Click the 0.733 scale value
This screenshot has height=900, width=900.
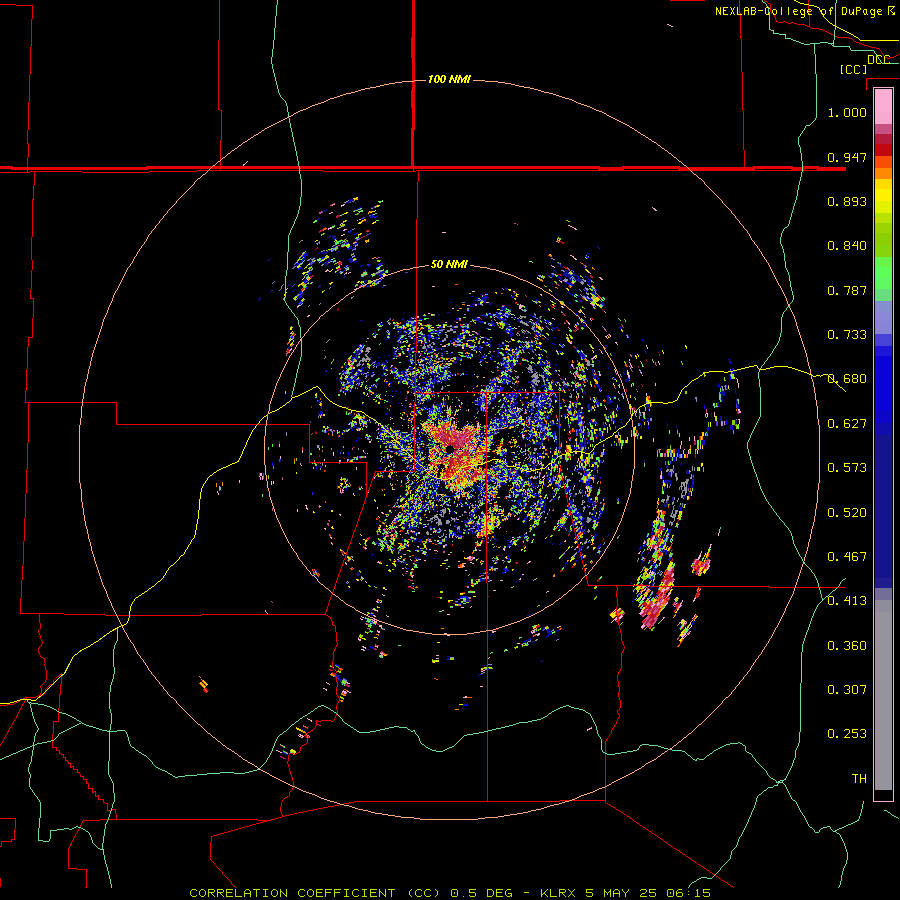pos(847,335)
